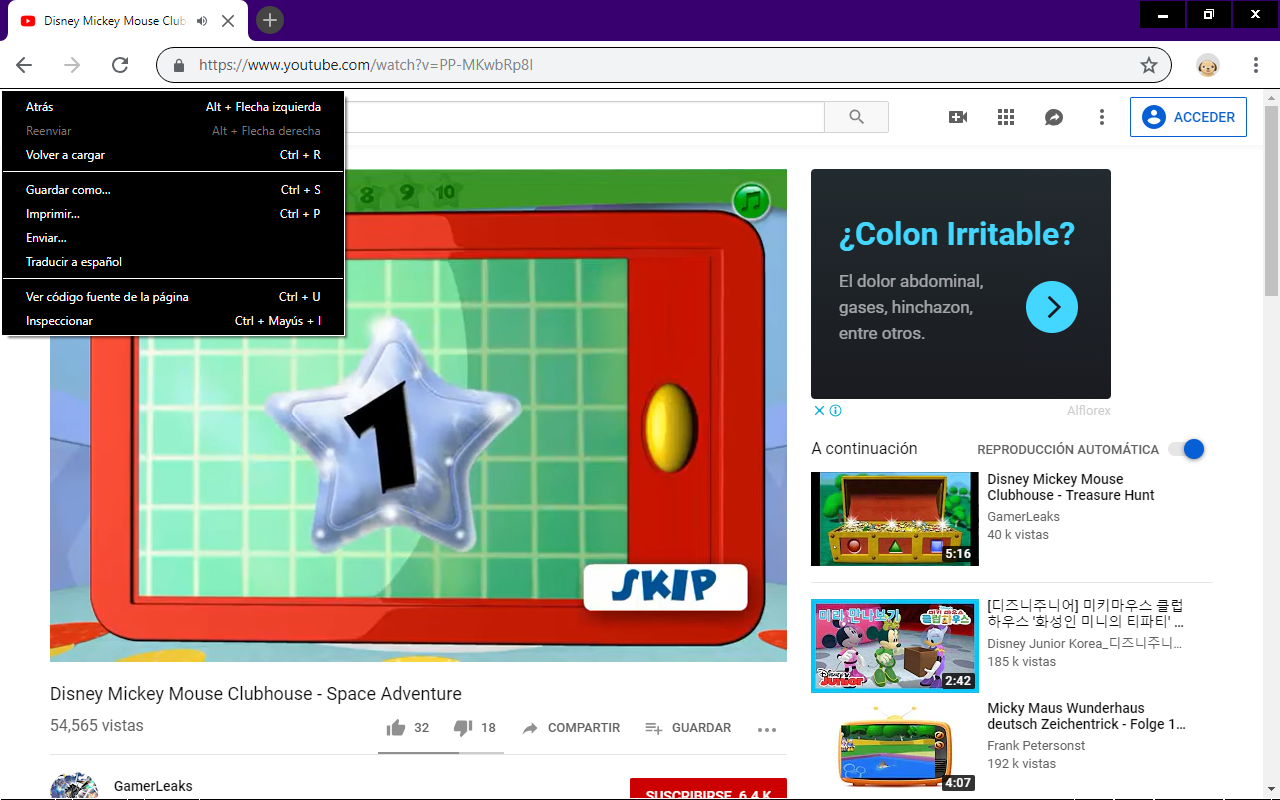Click the SKIP button in the video
Screen dimensions: 1280x800
(665, 586)
